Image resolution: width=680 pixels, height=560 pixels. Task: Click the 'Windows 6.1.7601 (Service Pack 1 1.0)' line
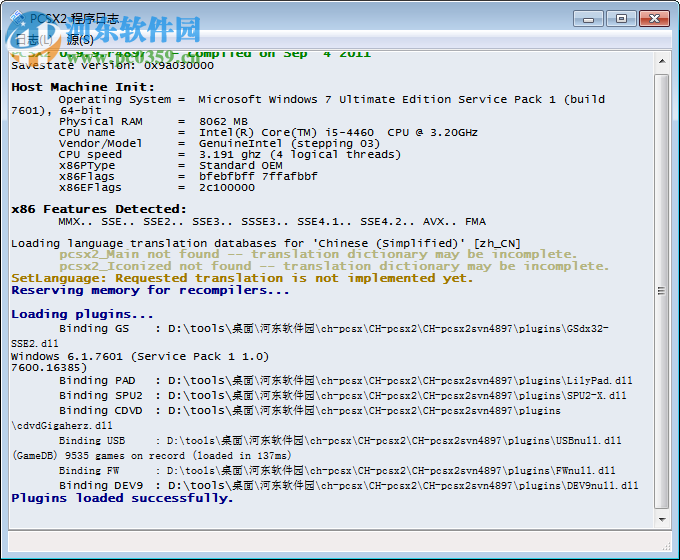140,357
